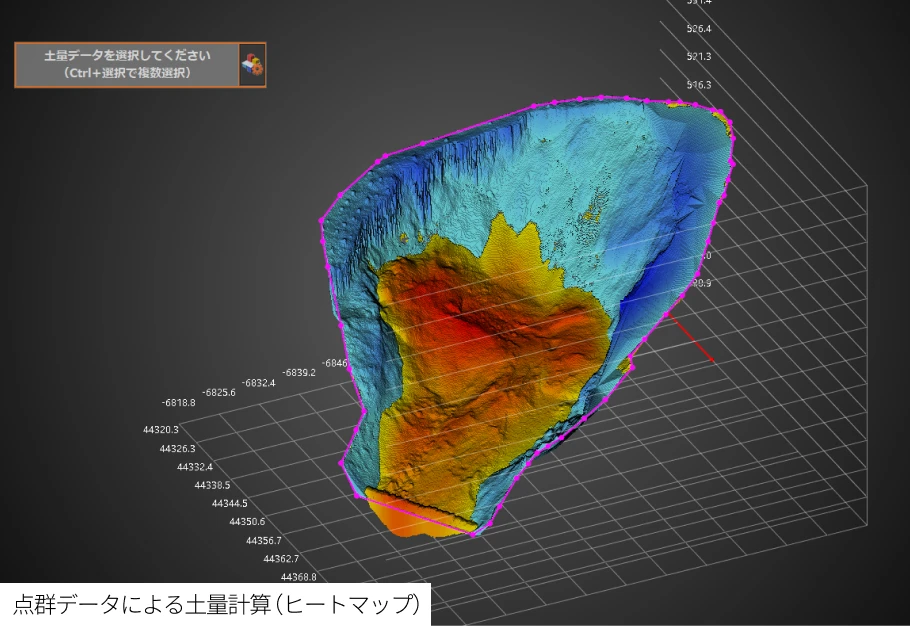Click the 526.4 elevation axis label
910x626 pixels.
[x=698, y=28]
